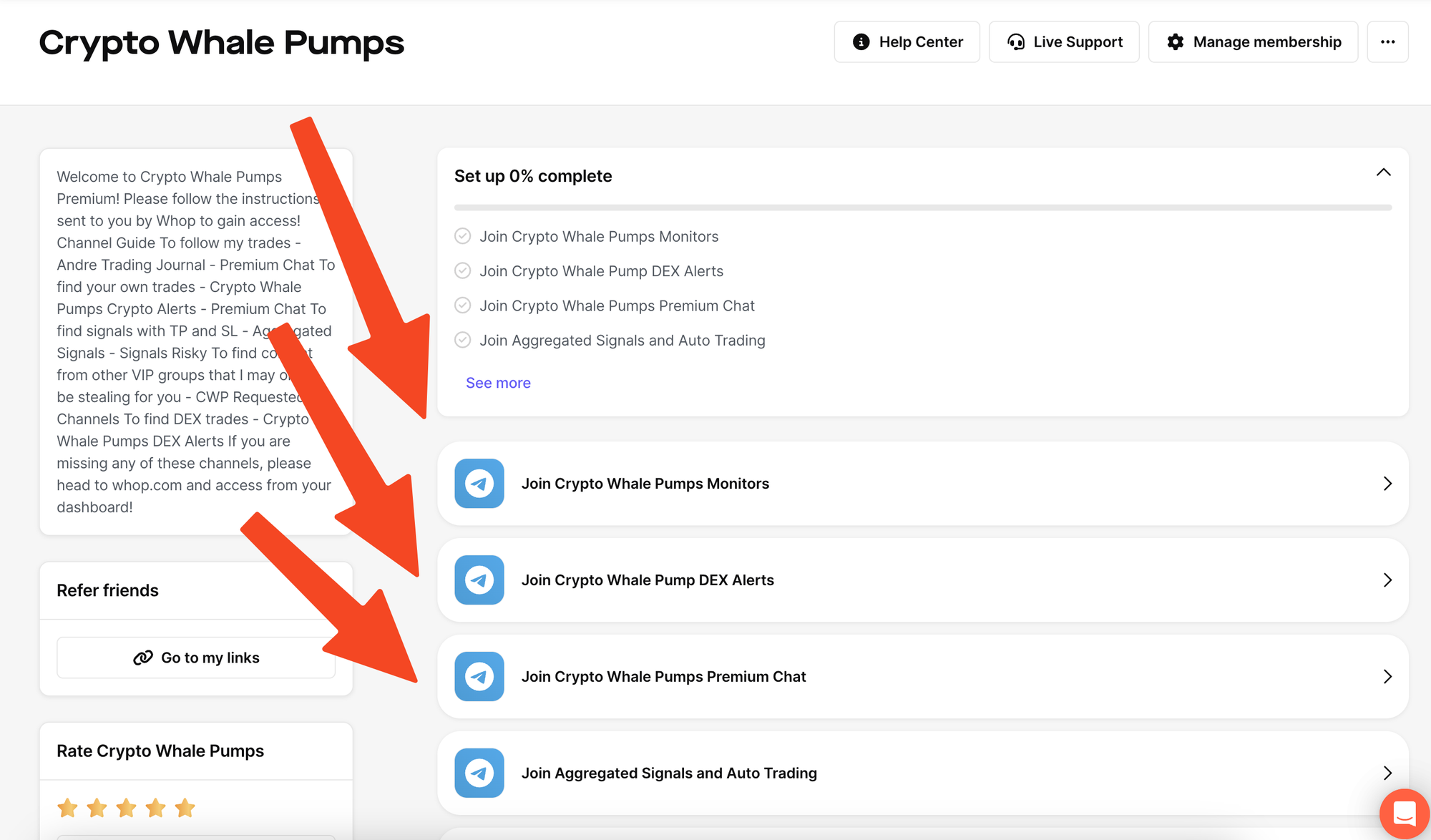Check off Join Crypto Whale Pumps Premium Chat step
The width and height of the screenshot is (1431, 840).
point(463,306)
